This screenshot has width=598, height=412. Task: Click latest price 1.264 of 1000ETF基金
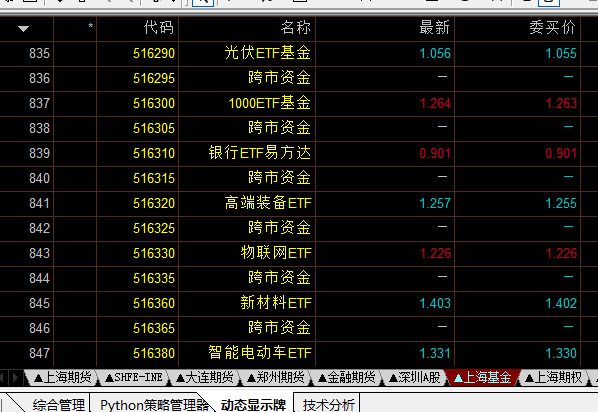435,103
